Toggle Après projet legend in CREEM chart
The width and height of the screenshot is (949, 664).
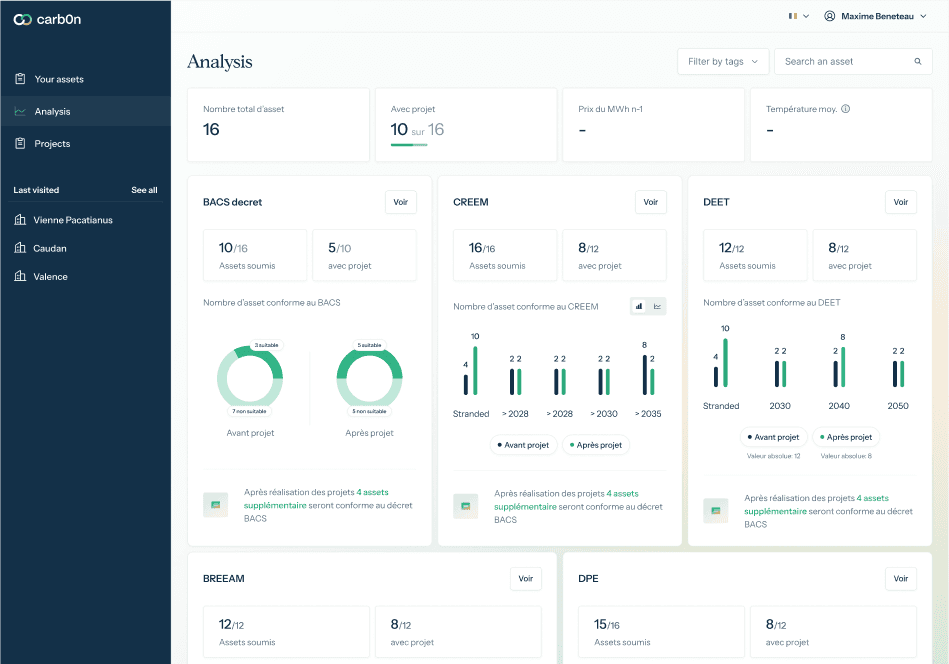(596, 445)
